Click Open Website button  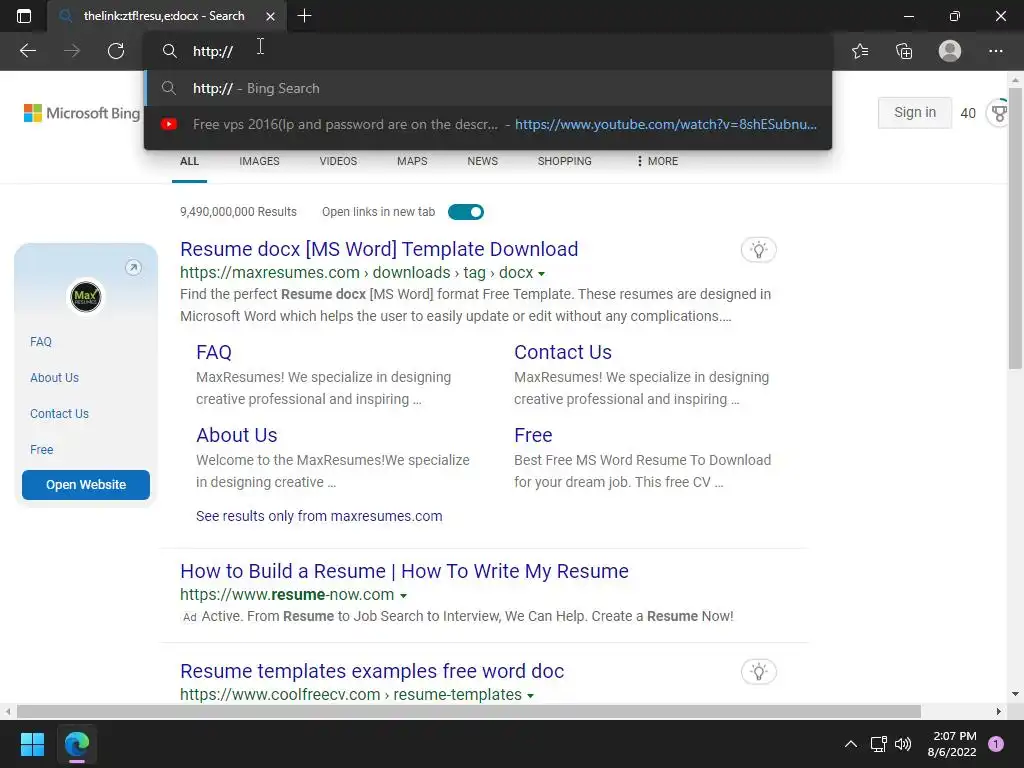(x=86, y=485)
